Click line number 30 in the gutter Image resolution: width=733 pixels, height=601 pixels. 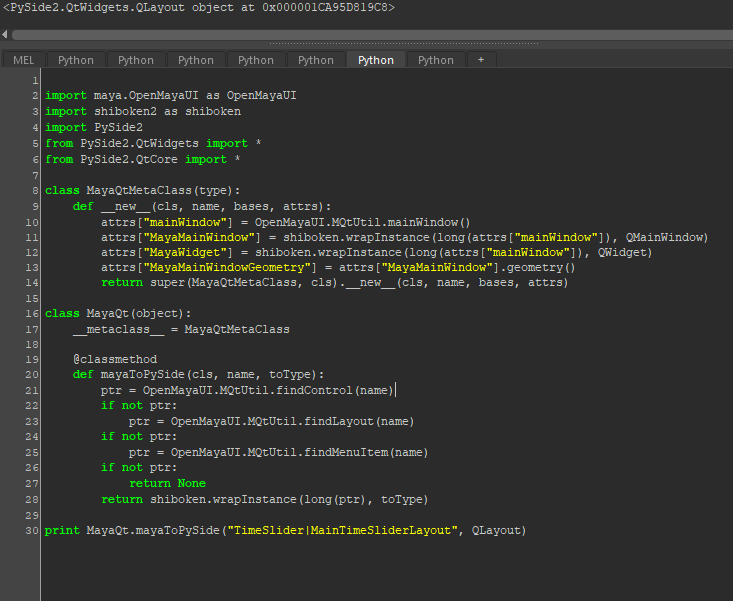[32, 530]
